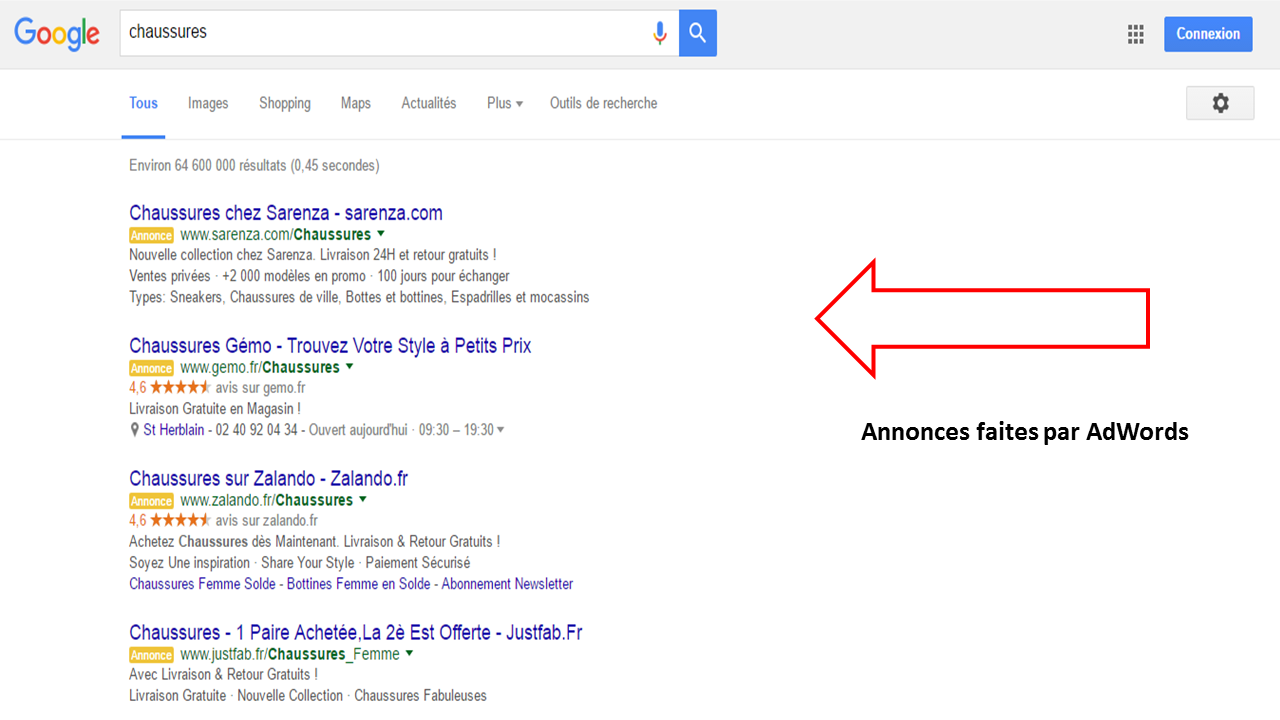This screenshot has height=720, width=1280.
Task: Switch to the Actualités tab
Action: tap(429, 103)
